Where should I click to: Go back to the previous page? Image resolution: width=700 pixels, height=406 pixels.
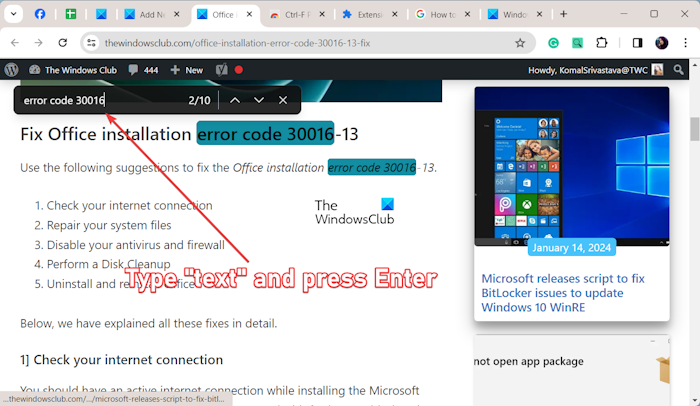[x=15, y=43]
